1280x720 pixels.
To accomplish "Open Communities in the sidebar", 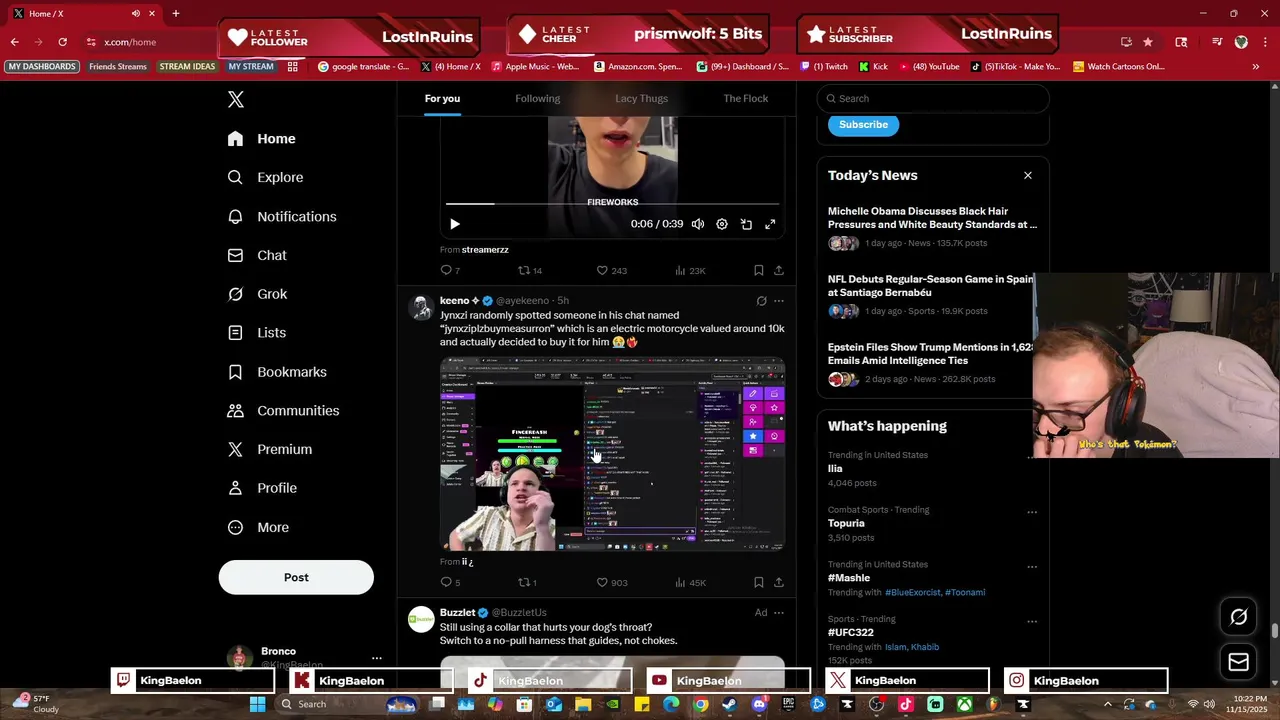I will tap(284, 411).
